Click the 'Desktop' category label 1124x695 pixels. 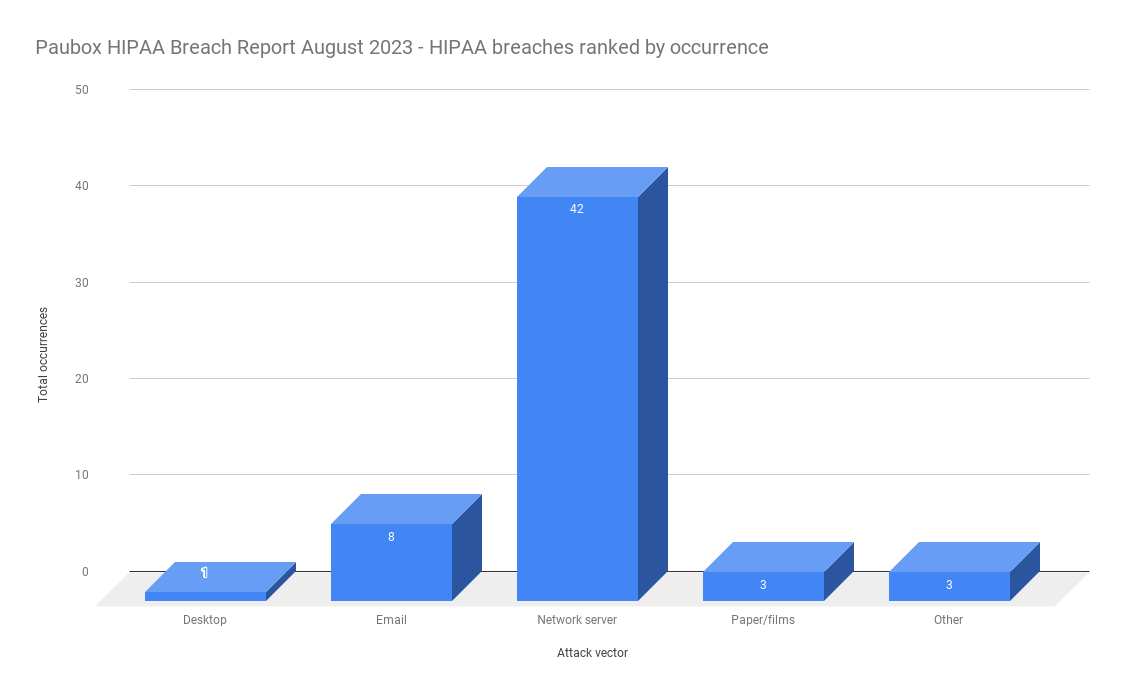click(205, 620)
